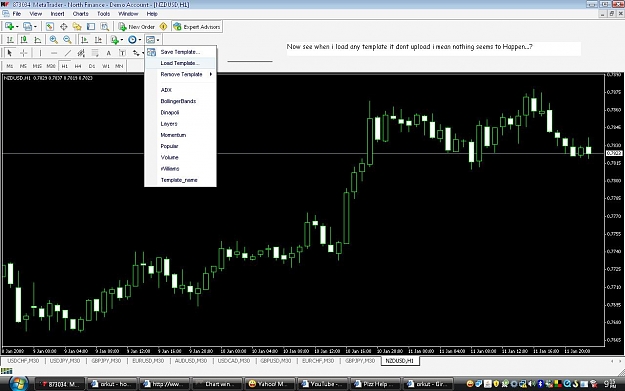This screenshot has height=391, width=625.
Task: Open the Charts menu
Action: (x=81, y=14)
